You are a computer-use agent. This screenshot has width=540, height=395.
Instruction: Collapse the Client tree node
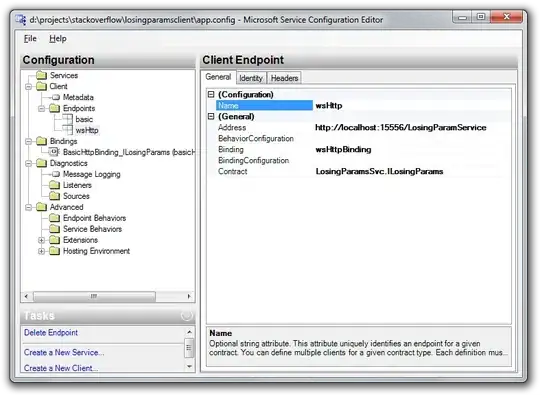[x=29, y=86]
